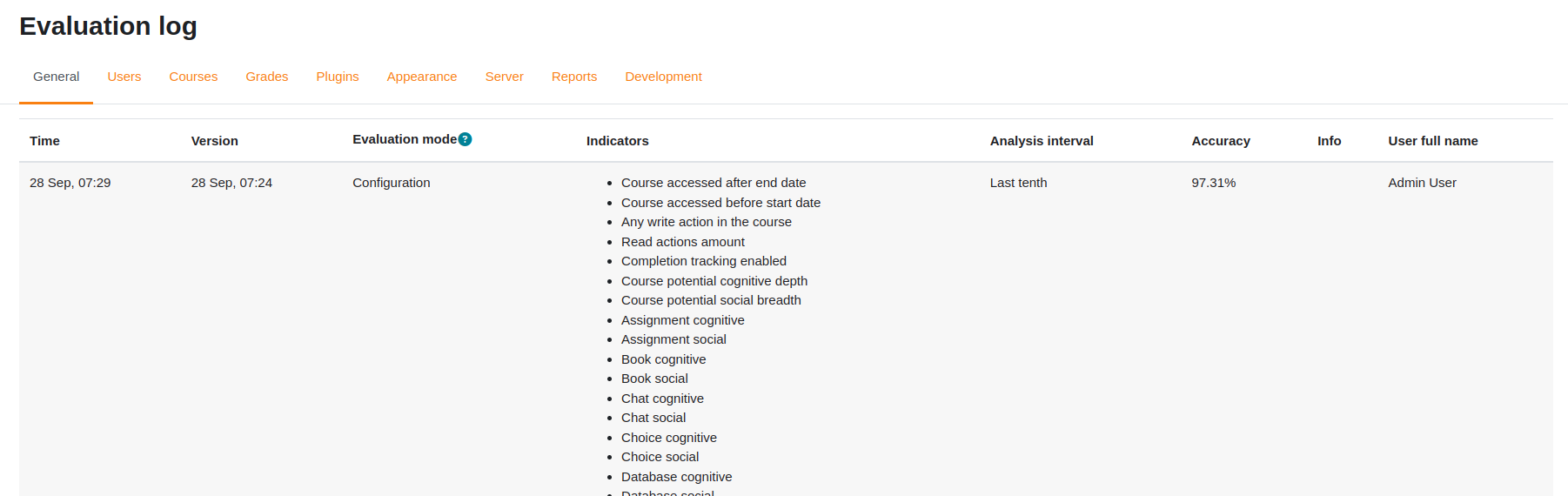Click the Admin User name cell
Image resolution: width=1568 pixels, height=496 pixels.
(x=1422, y=183)
